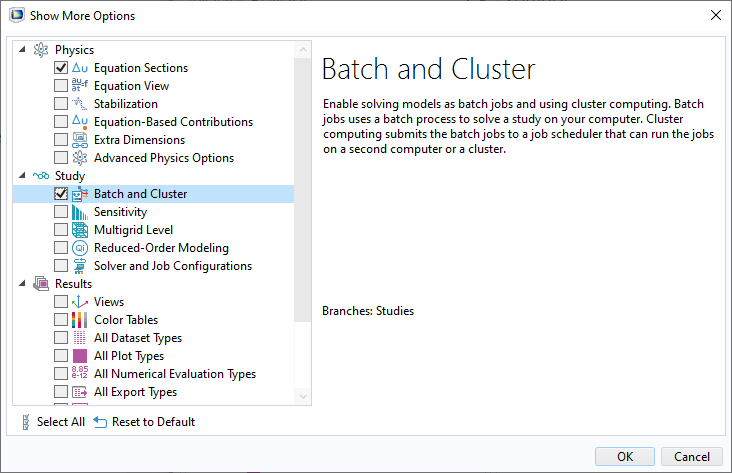Click the Select All button
This screenshot has height=473, width=732.
pos(53,422)
